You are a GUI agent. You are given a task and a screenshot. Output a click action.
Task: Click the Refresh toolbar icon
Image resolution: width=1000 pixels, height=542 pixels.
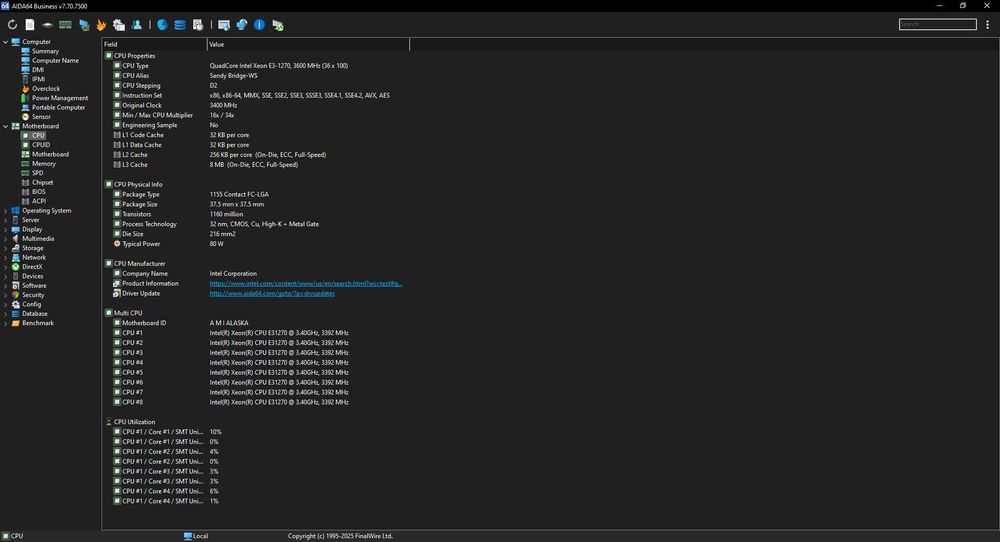(12, 25)
